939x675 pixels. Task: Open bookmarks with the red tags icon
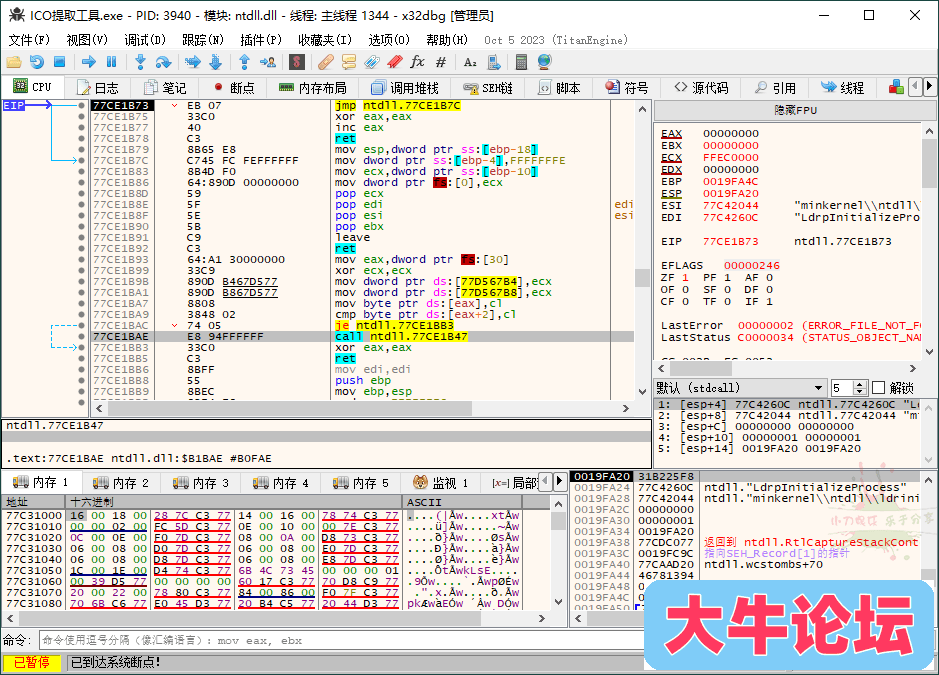click(x=395, y=62)
